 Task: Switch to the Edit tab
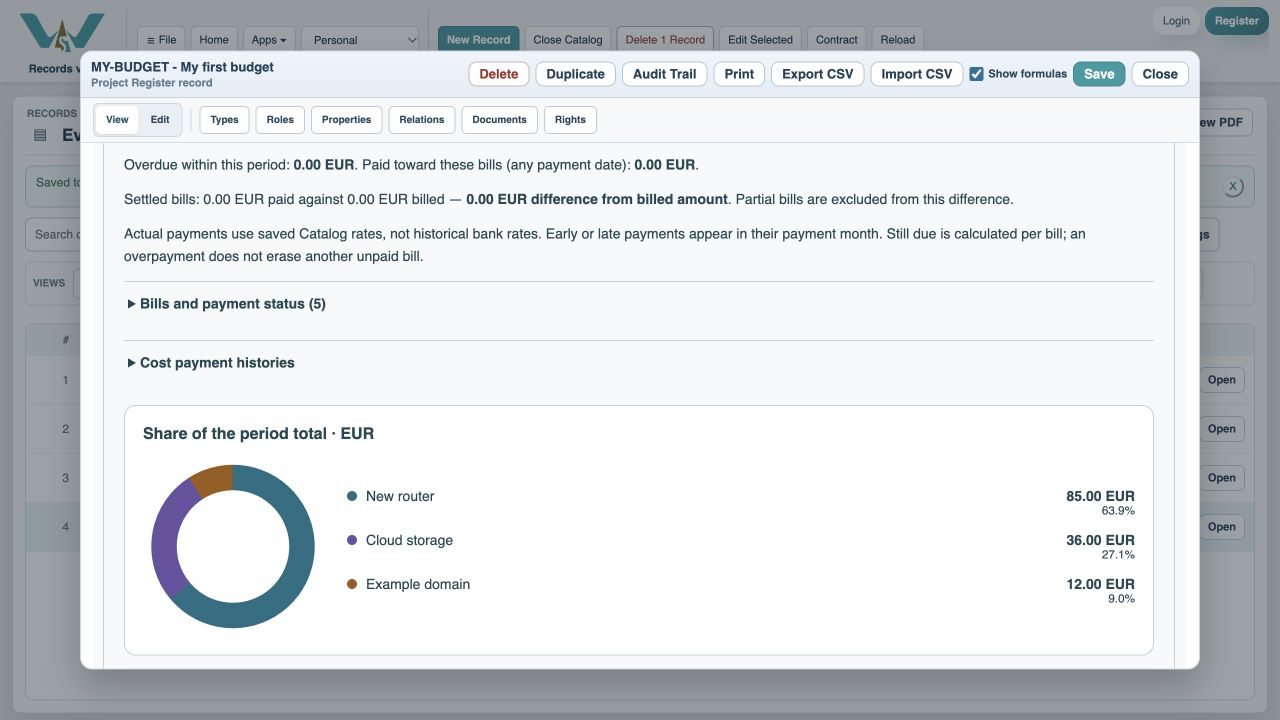[x=160, y=120]
